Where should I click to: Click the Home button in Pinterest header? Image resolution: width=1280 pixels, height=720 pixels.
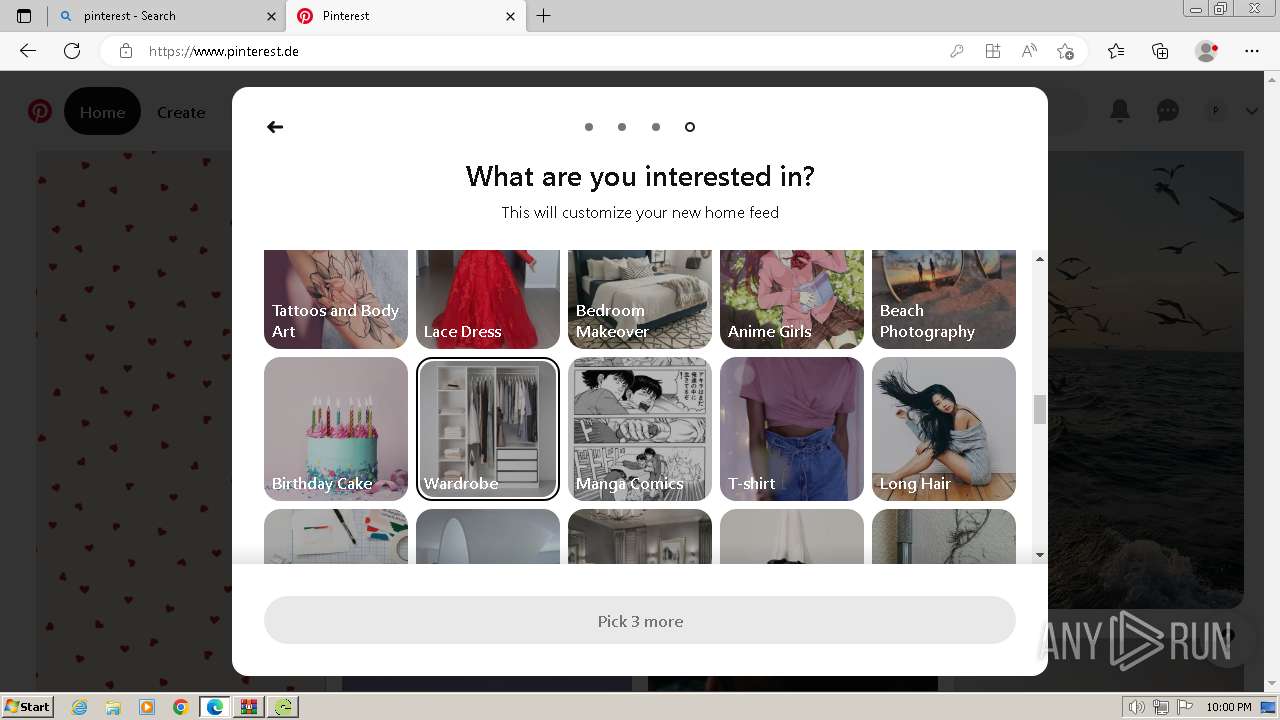[102, 112]
